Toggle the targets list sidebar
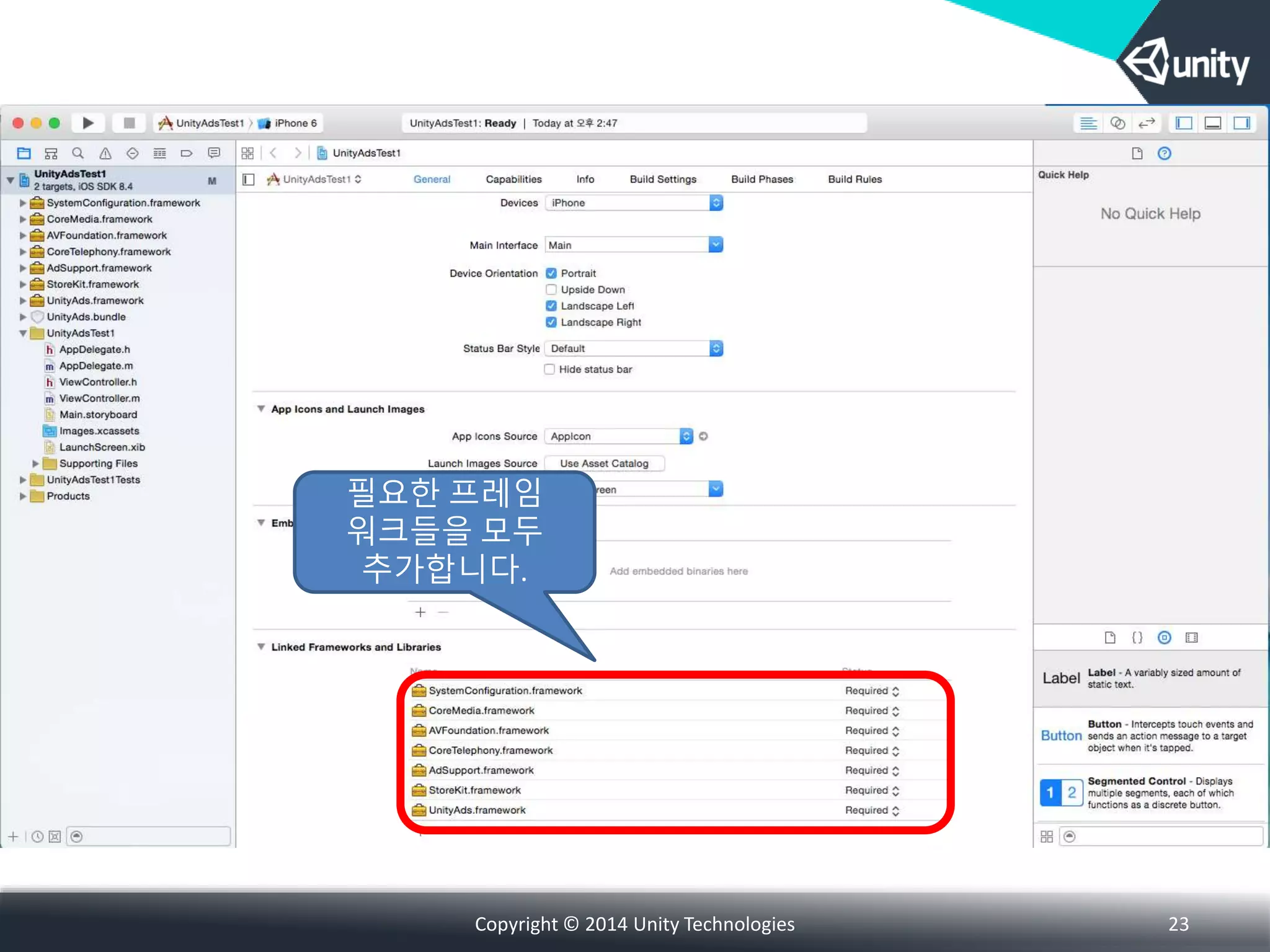 (x=249, y=180)
